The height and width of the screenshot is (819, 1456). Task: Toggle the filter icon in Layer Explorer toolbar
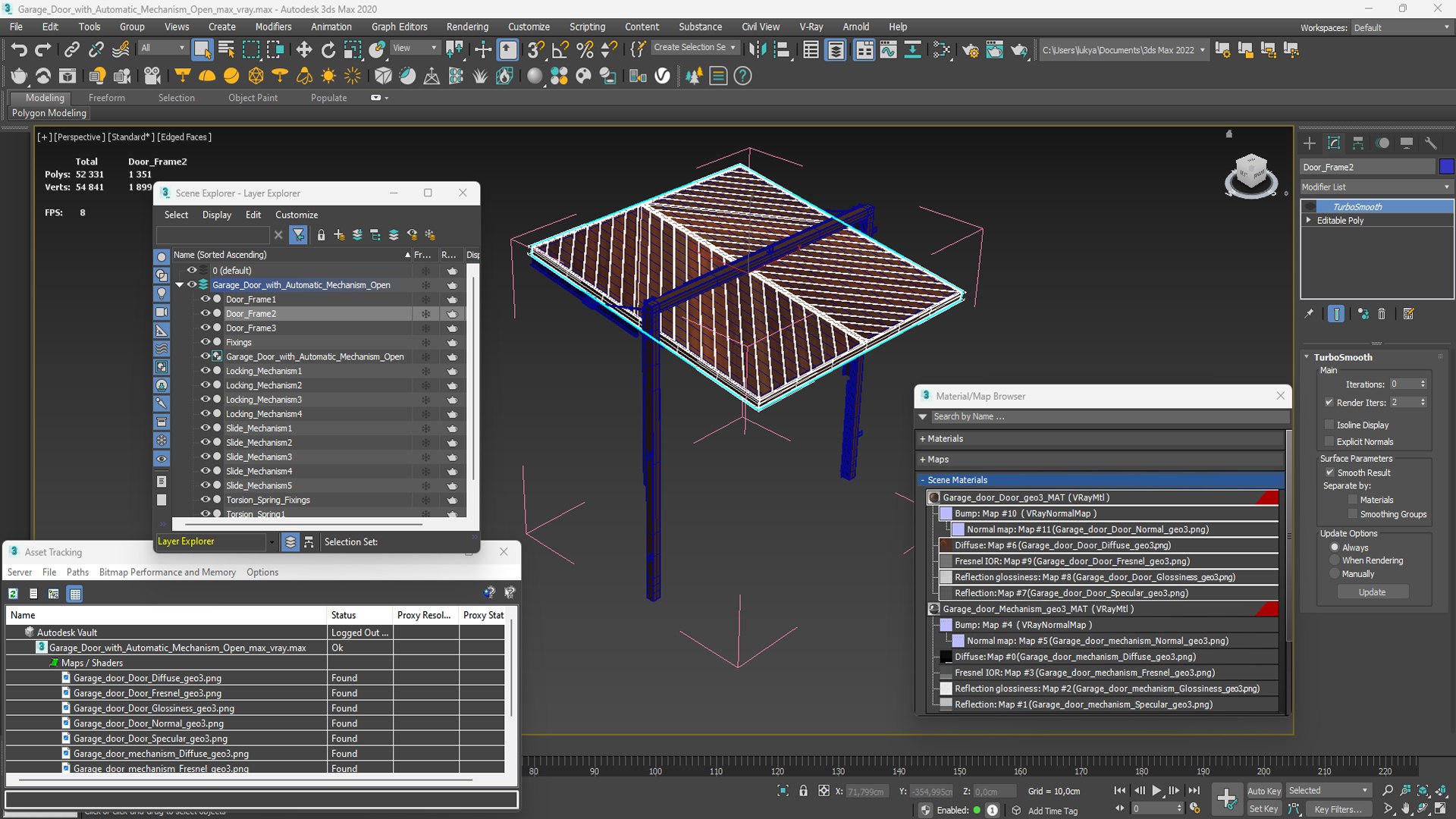[x=299, y=235]
